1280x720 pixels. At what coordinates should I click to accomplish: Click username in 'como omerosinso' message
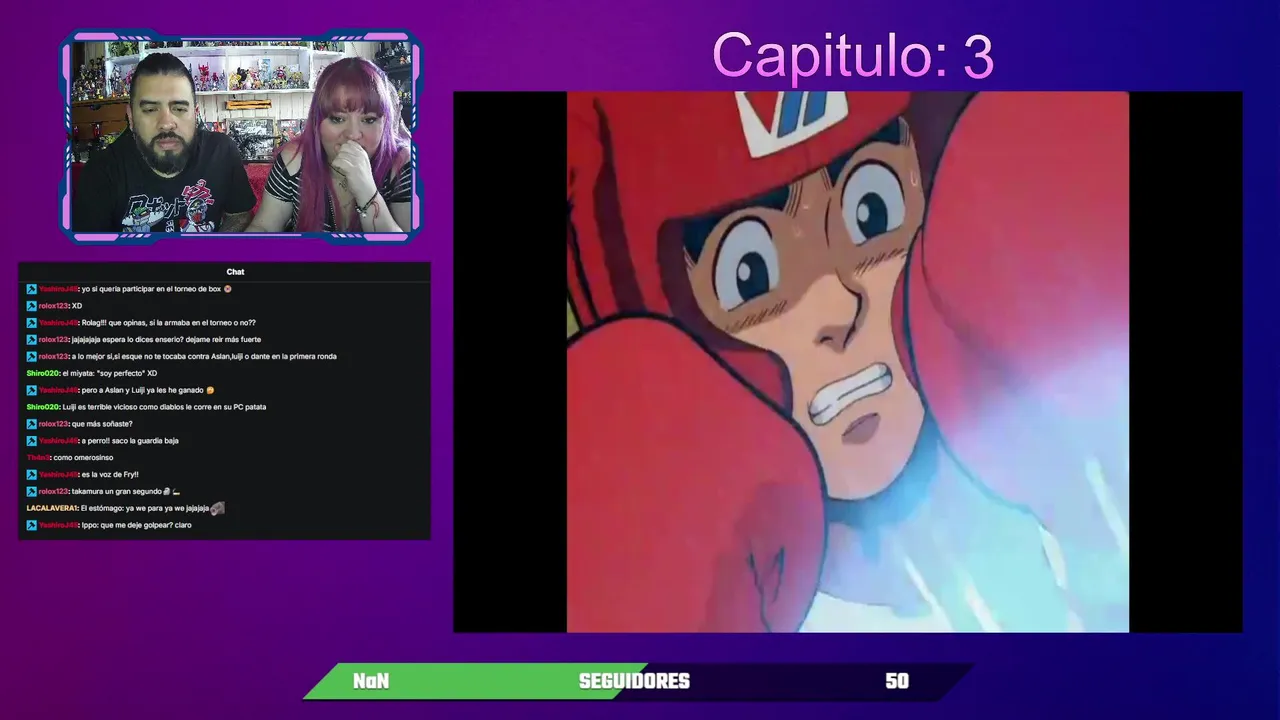(x=38, y=458)
